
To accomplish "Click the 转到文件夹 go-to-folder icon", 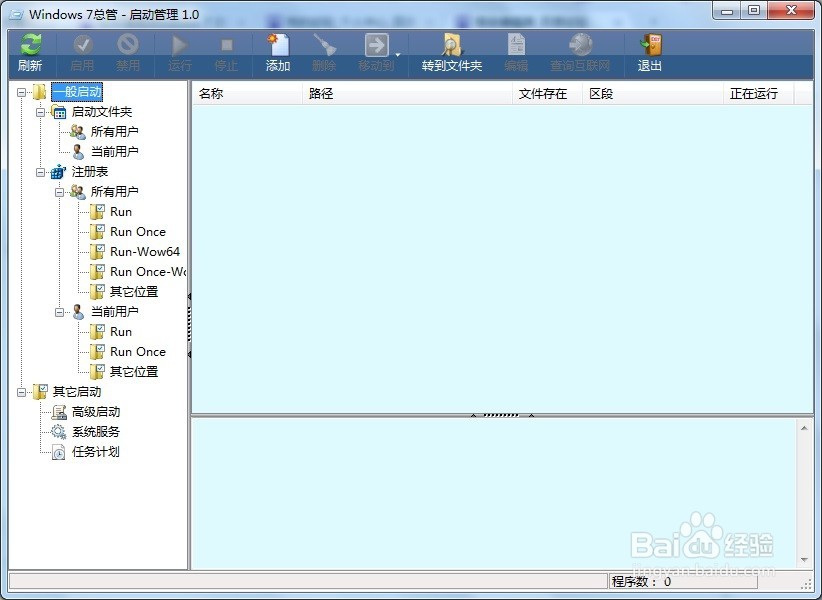I will 452,45.
